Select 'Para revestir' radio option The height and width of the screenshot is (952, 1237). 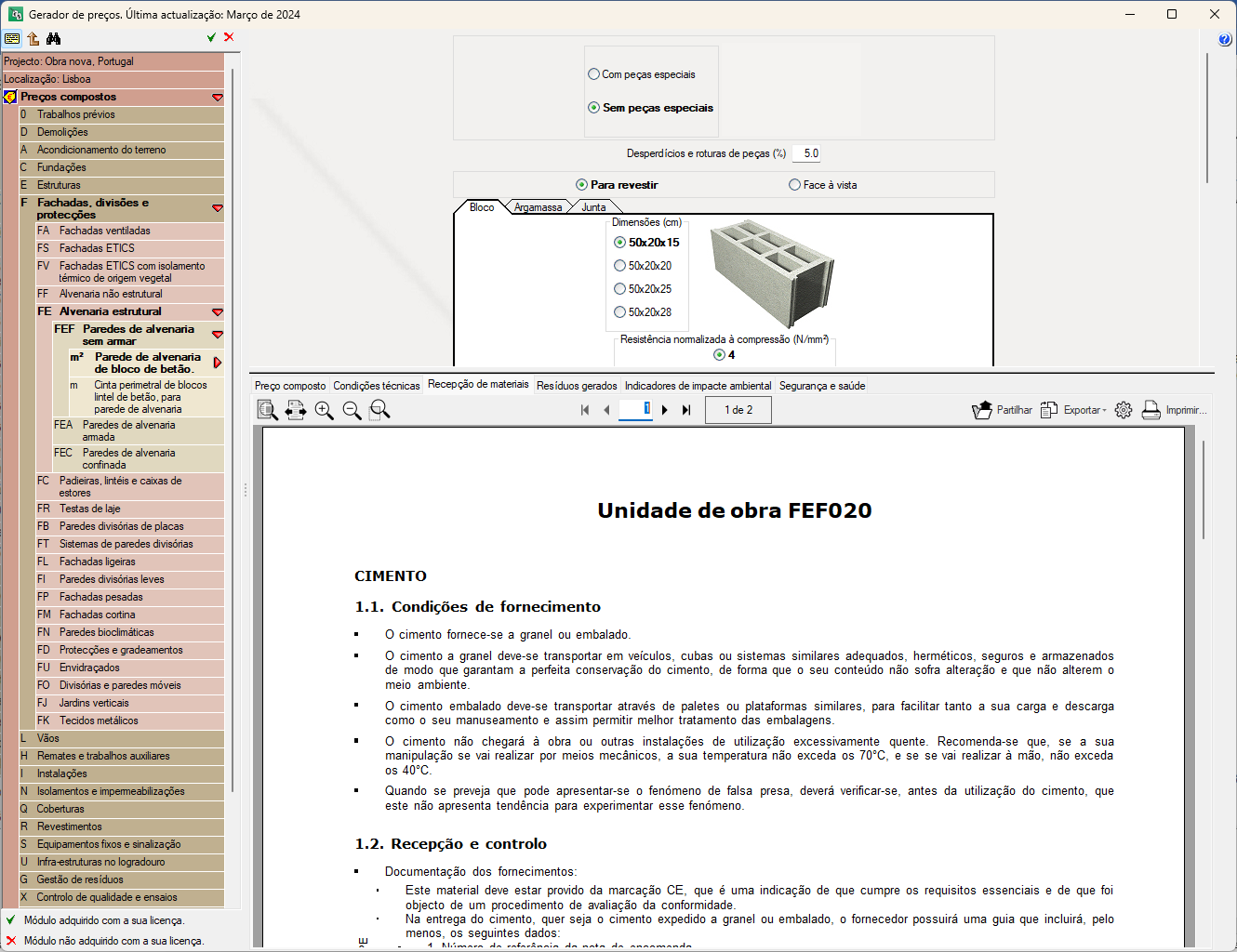pyautogui.click(x=582, y=185)
